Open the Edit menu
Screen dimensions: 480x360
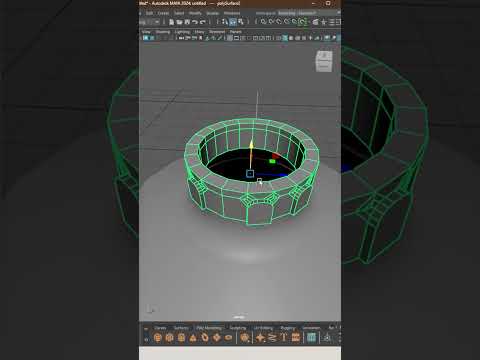[149, 13]
